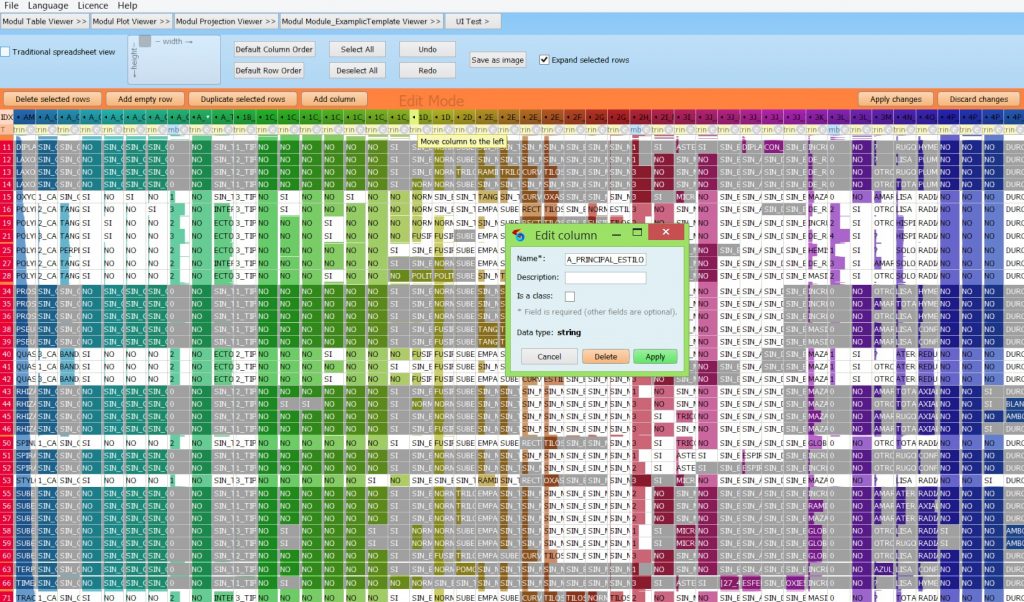Image resolution: width=1024 pixels, height=602 pixels.
Task: Click the AM column header
Action: pyautogui.click(x=27, y=117)
